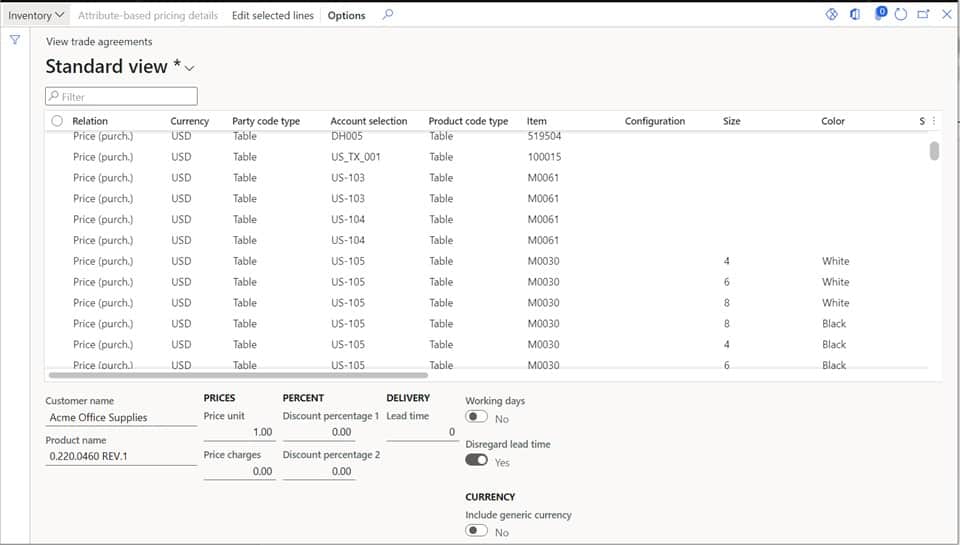Select the size 8 Black row's color
Viewport: 960px width, 545px height.
tap(834, 323)
